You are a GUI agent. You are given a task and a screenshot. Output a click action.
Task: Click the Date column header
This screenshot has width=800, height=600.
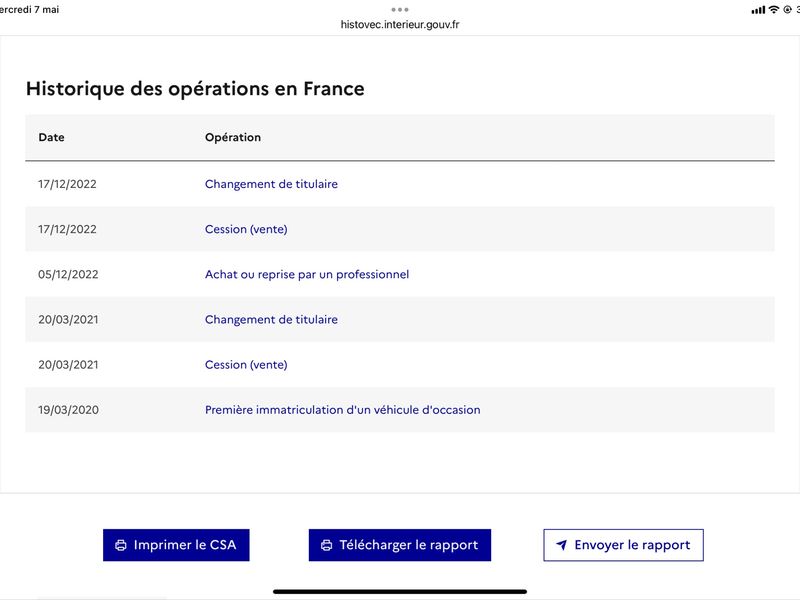pyautogui.click(x=51, y=137)
